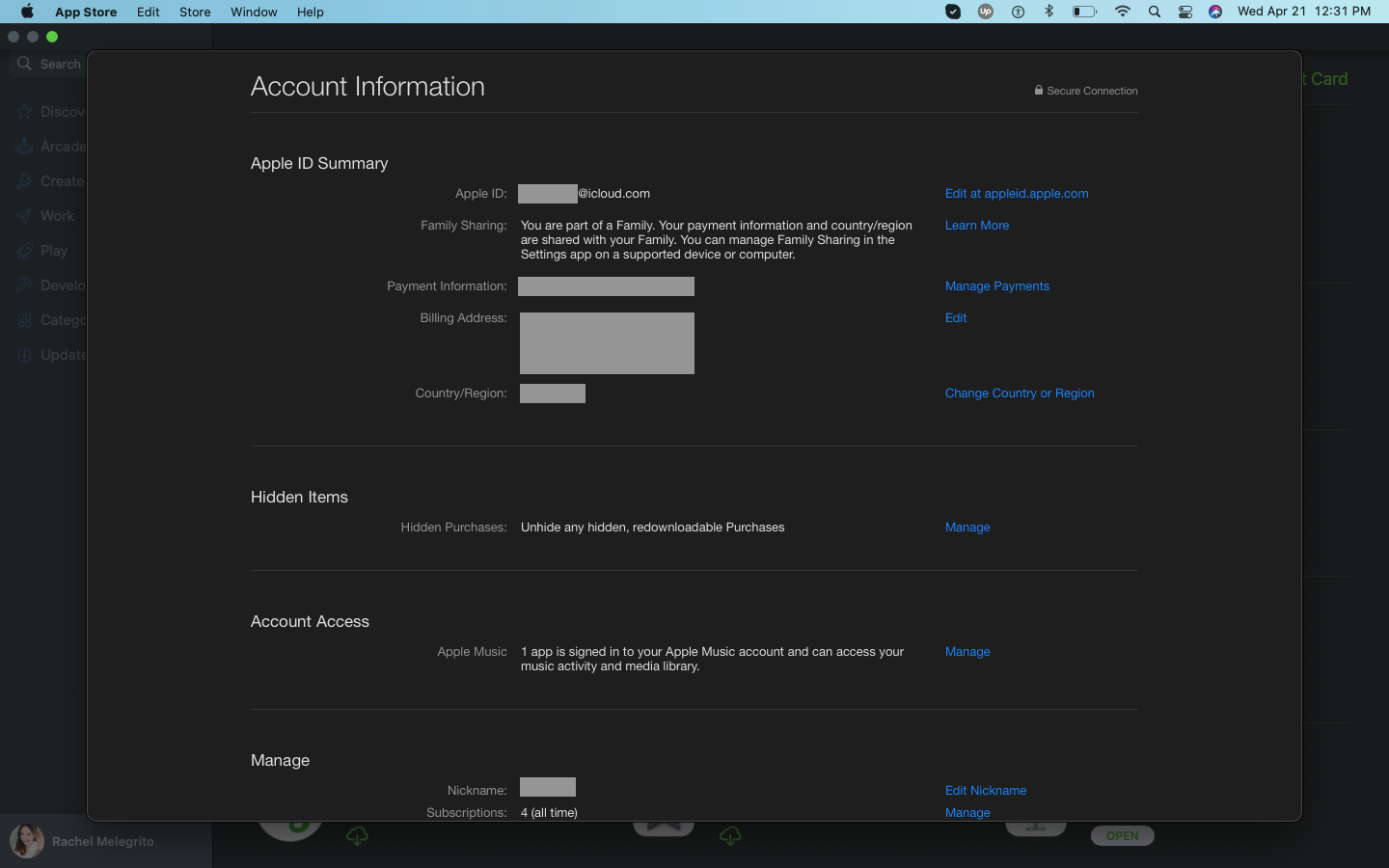Select Create icon in sidebar
Screen dimensions: 1389x868
tap(24, 181)
